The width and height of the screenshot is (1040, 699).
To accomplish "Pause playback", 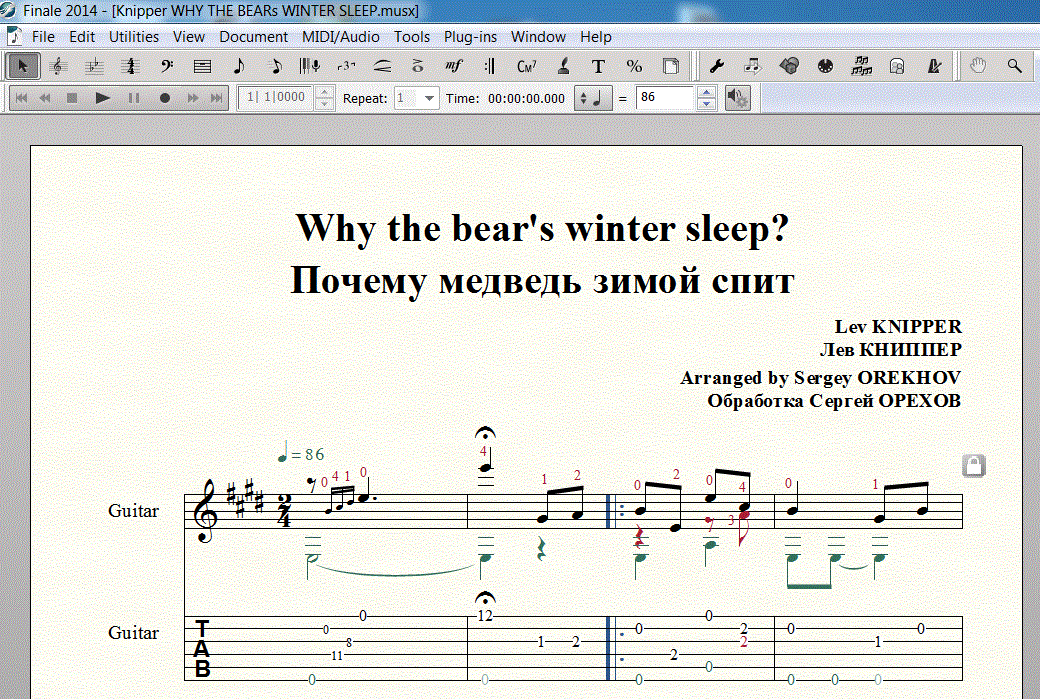I will 134,98.
